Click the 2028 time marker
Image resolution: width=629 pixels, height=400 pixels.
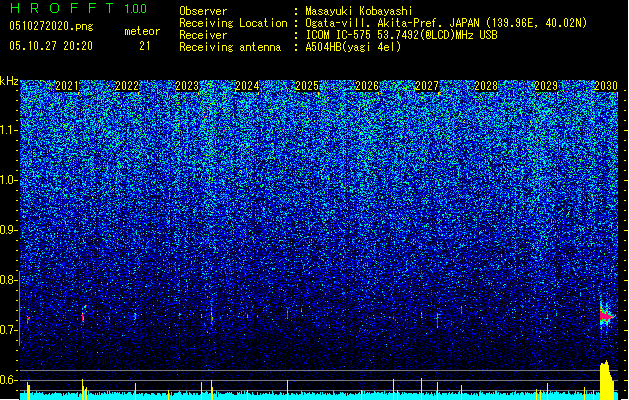[486, 86]
